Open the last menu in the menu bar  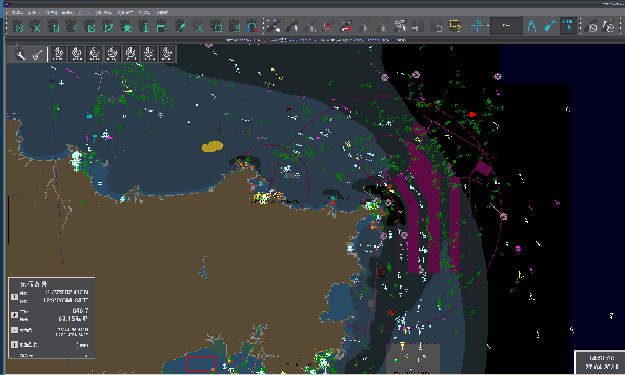tap(162, 13)
